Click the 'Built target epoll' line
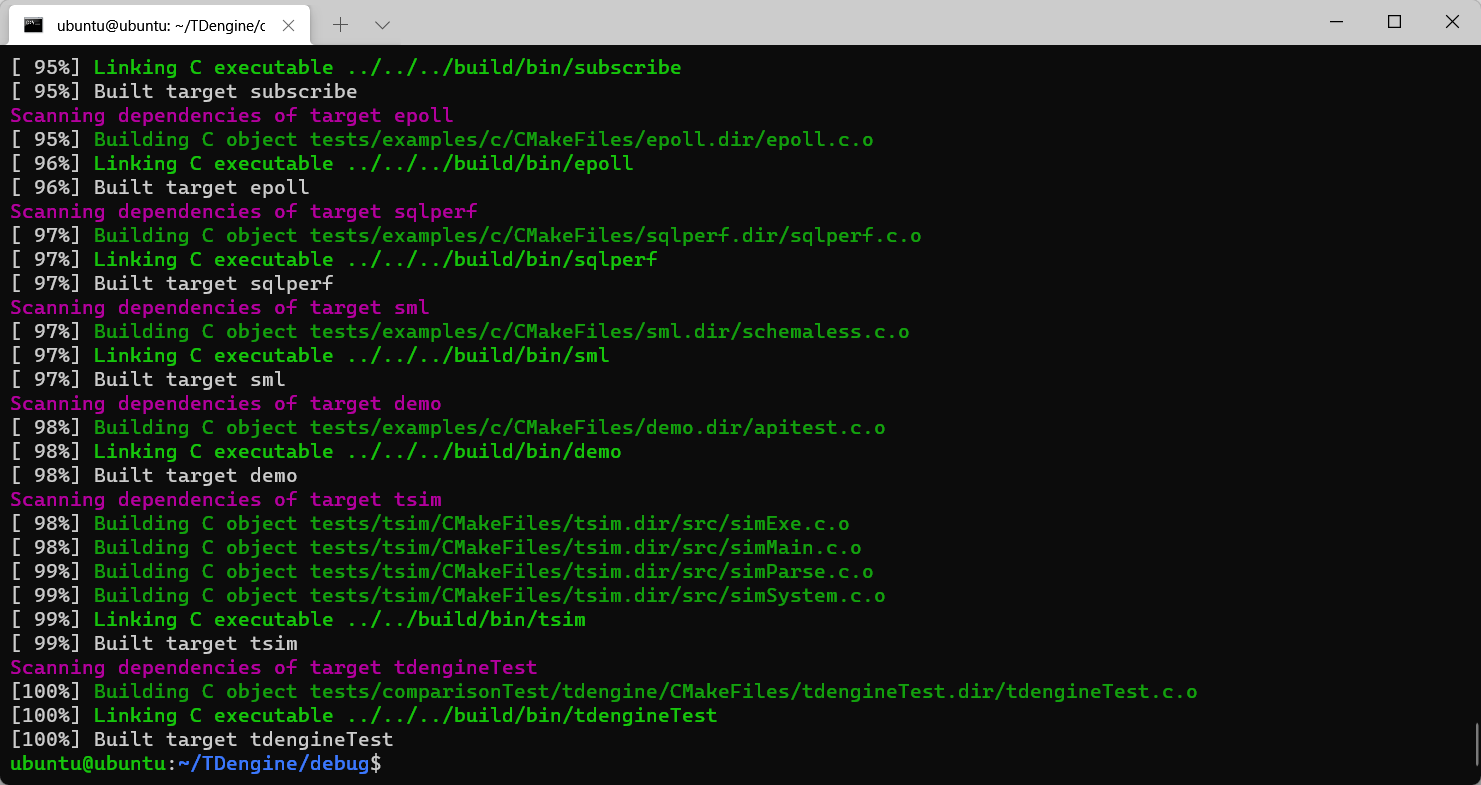The width and height of the screenshot is (1481, 785). (160, 188)
